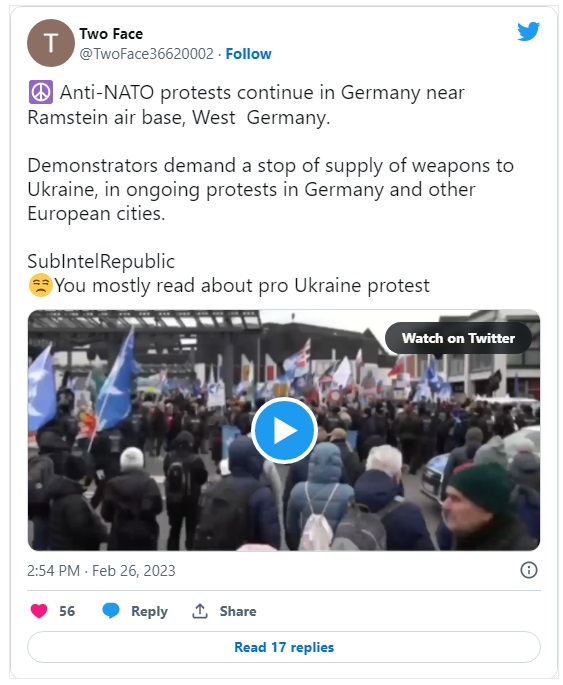563x685 pixels.
Task: Click the Reply text label
Action: (149, 611)
